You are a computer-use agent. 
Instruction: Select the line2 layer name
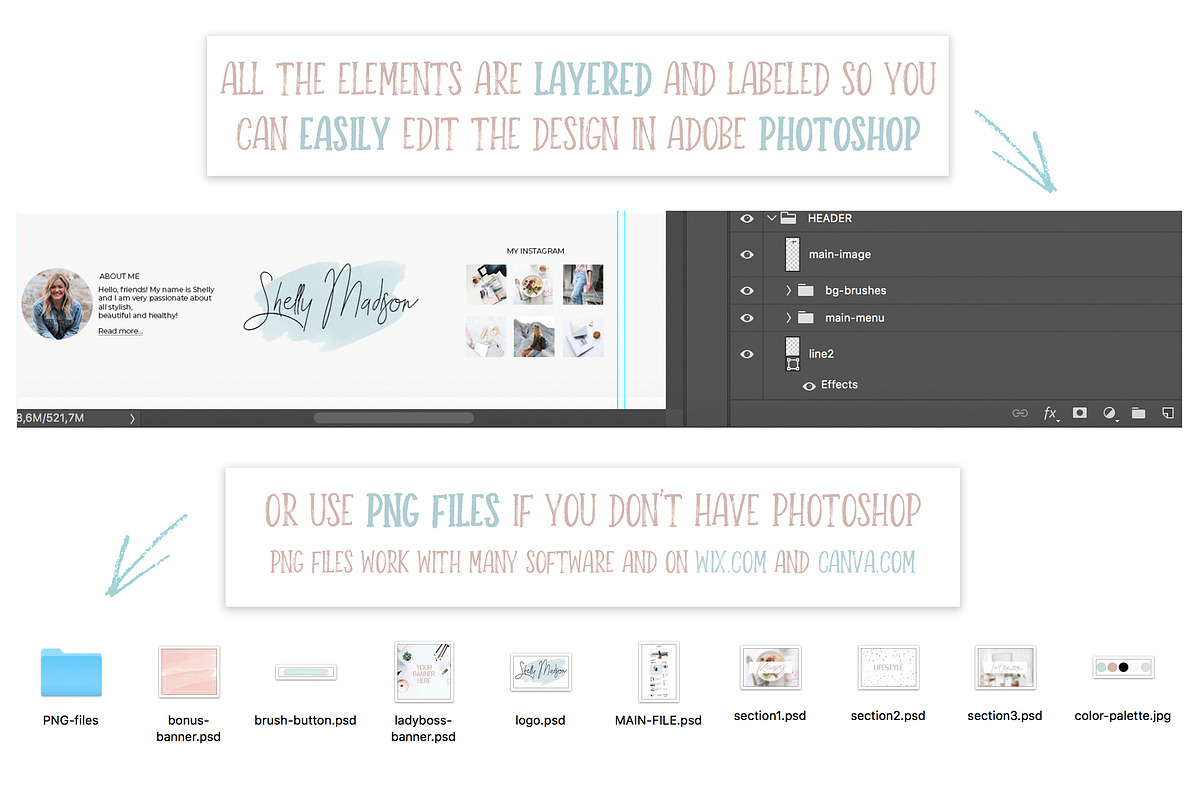[x=823, y=354]
